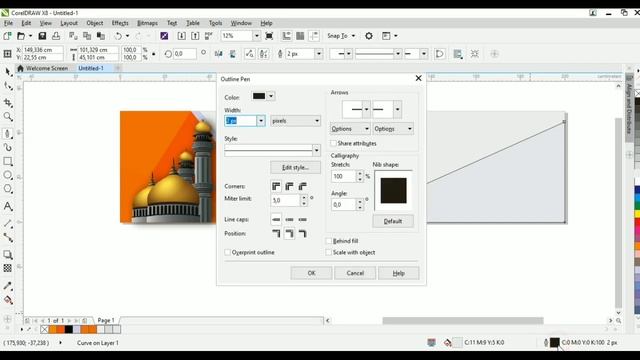Select Page 1 tab
The height and width of the screenshot is (360, 640).
(x=106, y=320)
